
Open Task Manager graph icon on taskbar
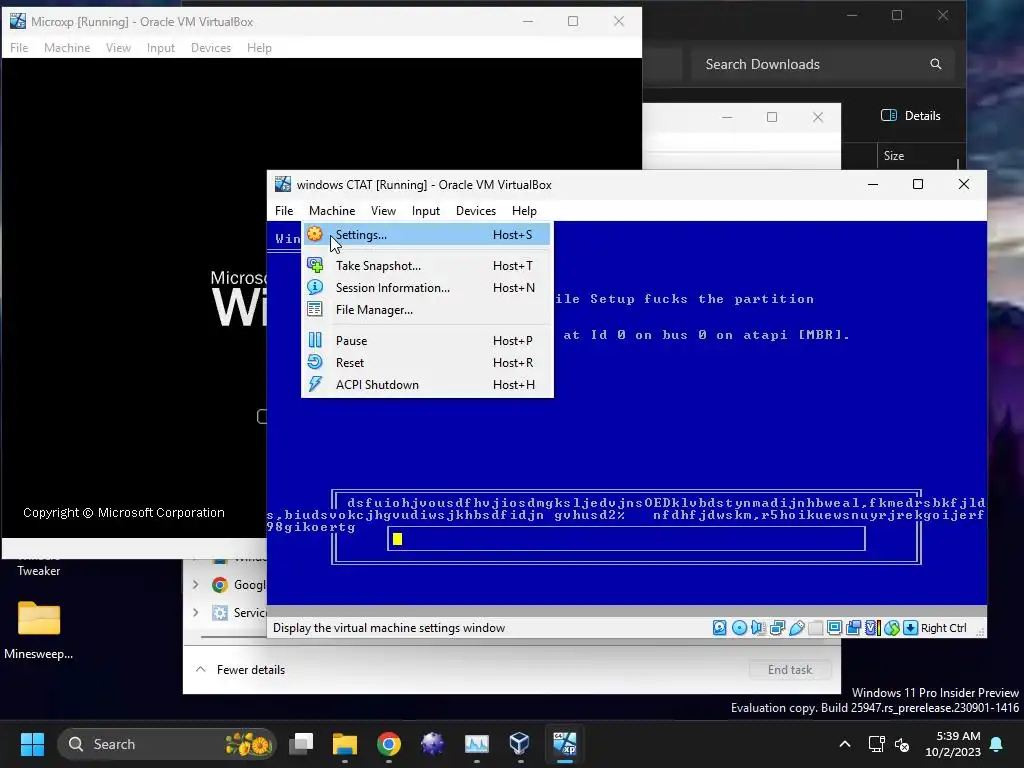(x=477, y=744)
